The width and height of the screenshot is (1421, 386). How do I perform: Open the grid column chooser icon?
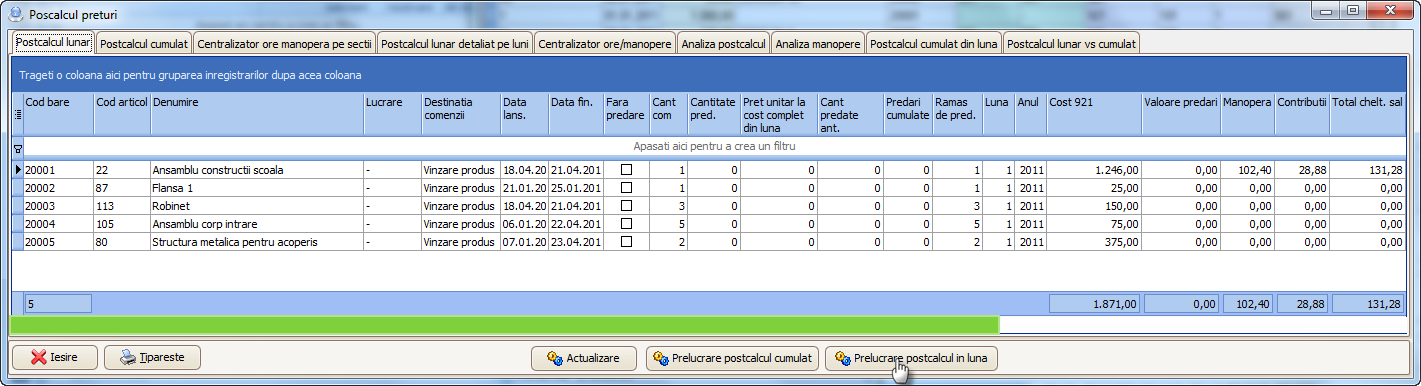click(x=17, y=114)
